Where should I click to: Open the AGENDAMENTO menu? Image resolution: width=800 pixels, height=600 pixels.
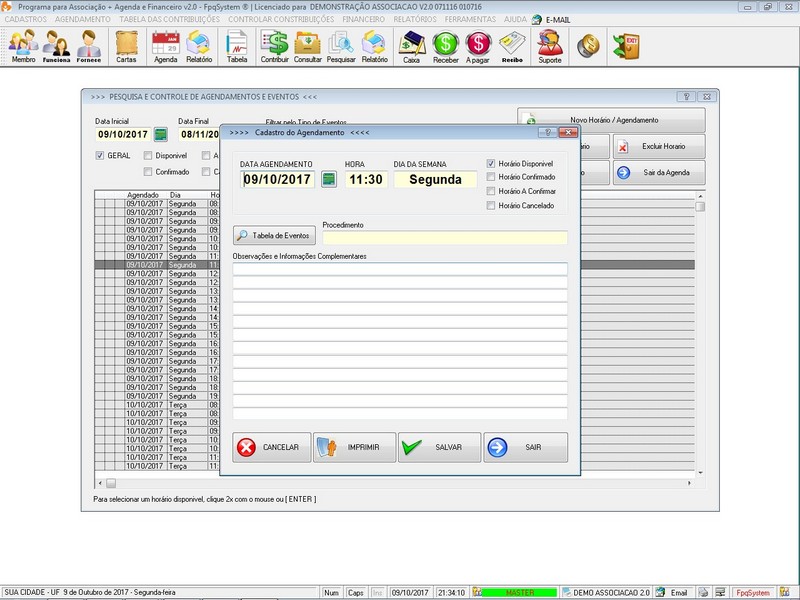tap(83, 19)
